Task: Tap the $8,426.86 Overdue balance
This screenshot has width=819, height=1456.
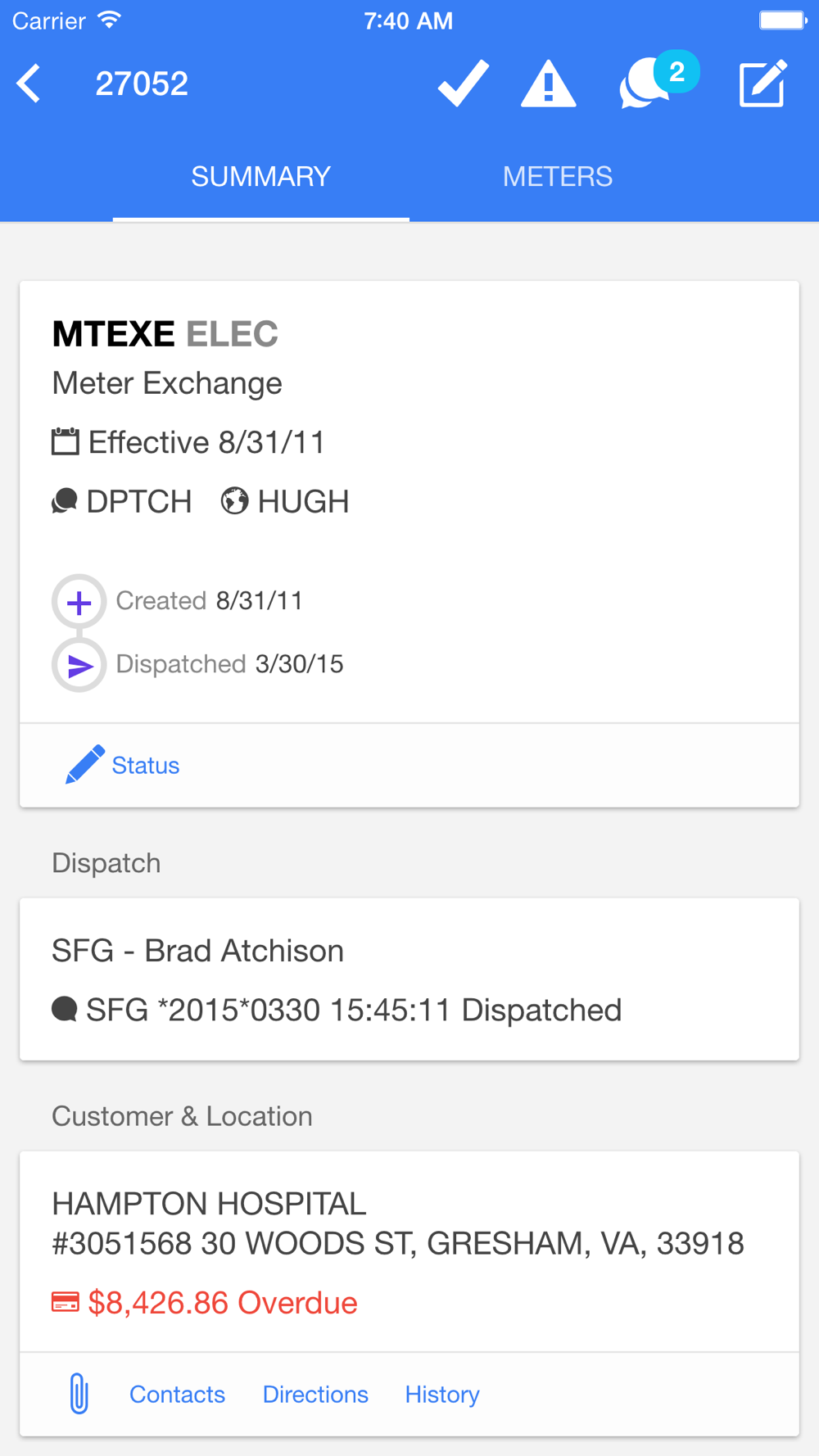Action: tap(222, 1303)
